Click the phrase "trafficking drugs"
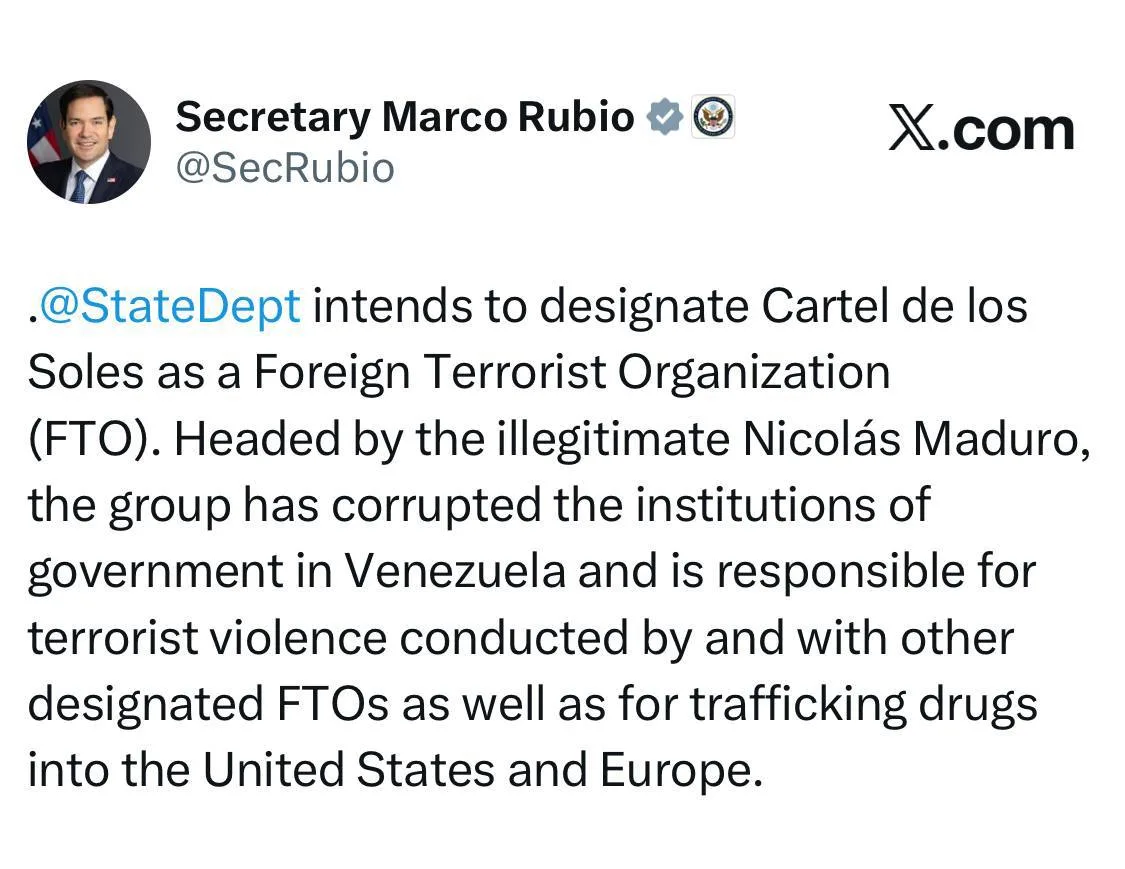Image resolution: width=1125 pixels, height=869 pixels. [863, 705]
